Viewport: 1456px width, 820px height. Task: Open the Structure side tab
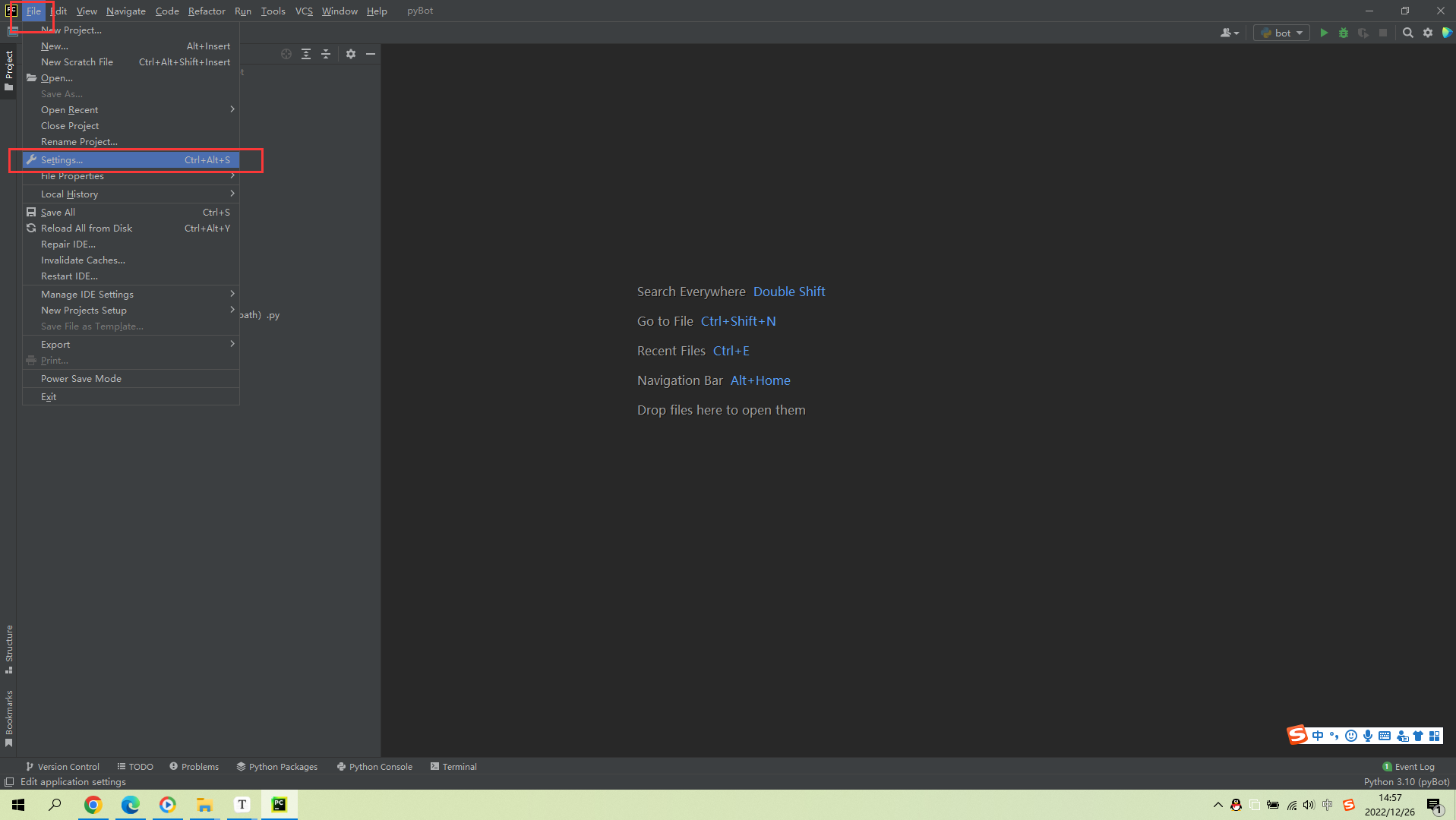[9, 649]
